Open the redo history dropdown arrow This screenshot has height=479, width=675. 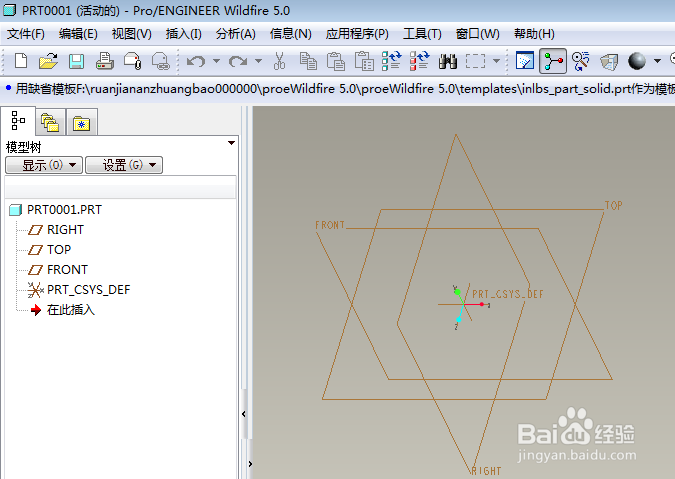click(x=258, y=61)
